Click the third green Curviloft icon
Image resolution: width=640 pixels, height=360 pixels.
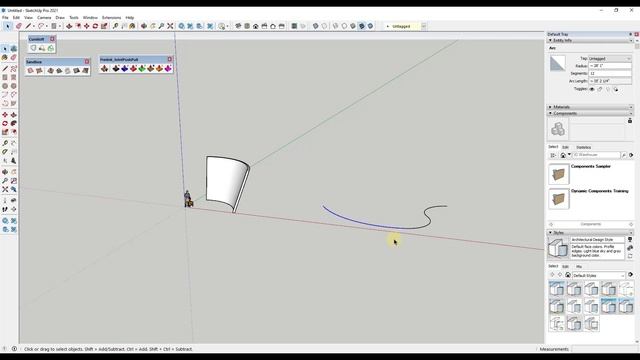(x=51, y=48)
